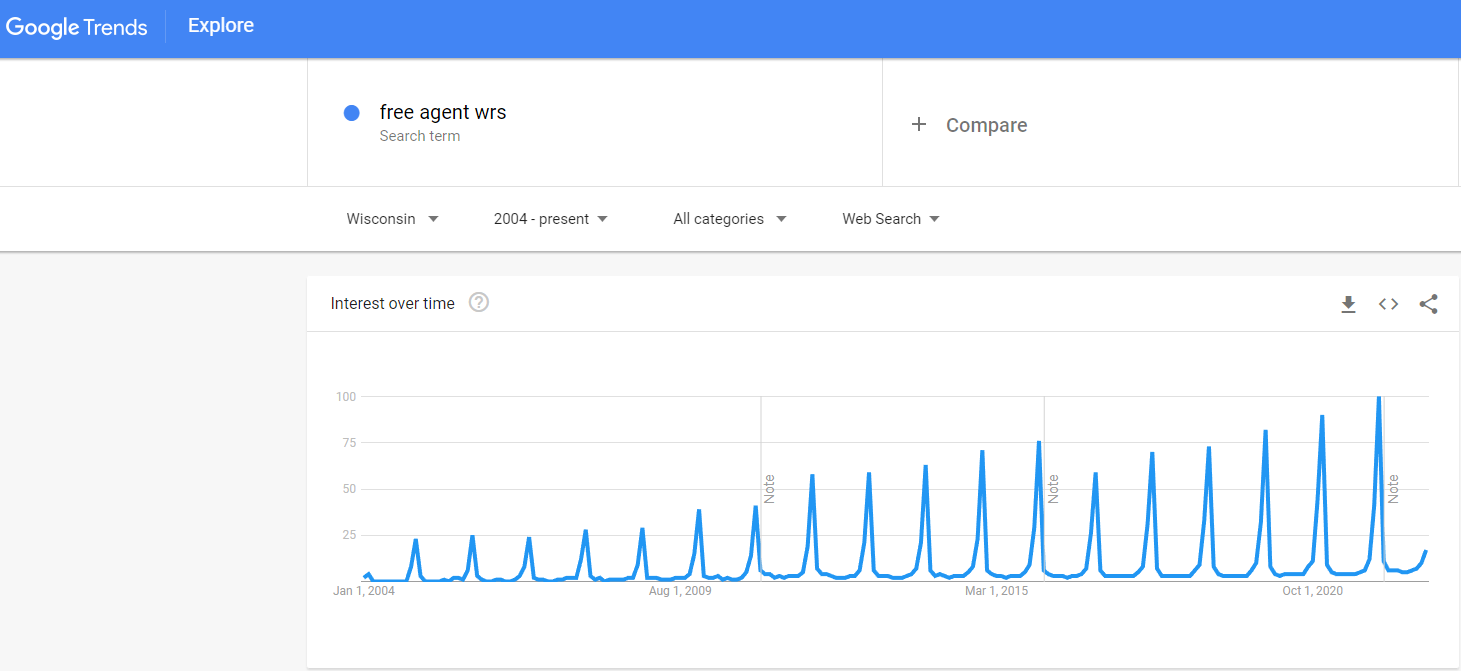Click the plus icon to add comparison
This screenshot has height=671, width=1461.
coord(918,125)
